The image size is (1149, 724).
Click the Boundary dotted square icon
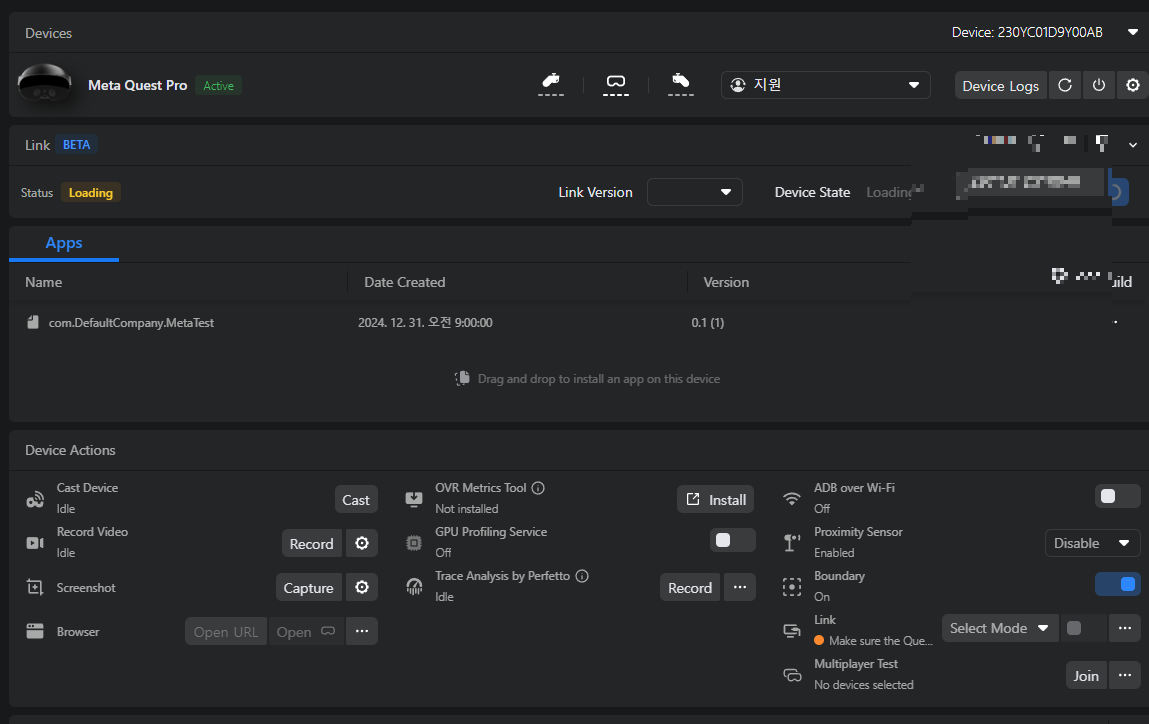point(791,587)
